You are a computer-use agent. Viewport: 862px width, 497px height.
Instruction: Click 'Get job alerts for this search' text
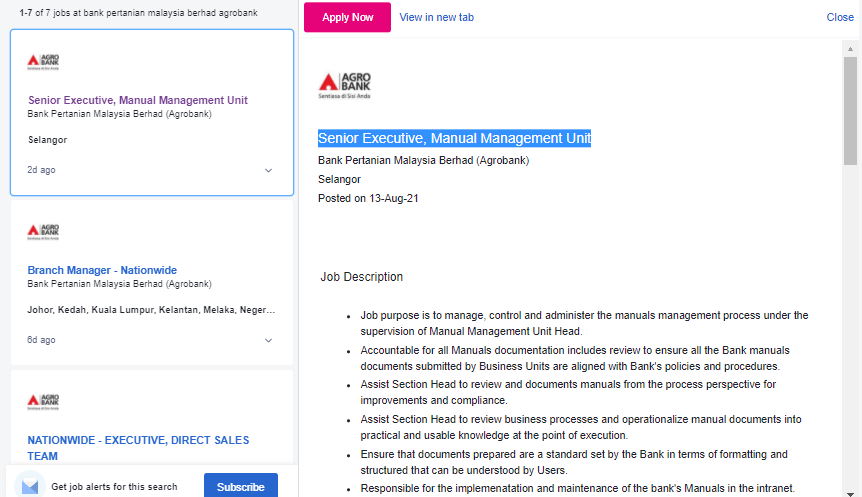point(114,487)
